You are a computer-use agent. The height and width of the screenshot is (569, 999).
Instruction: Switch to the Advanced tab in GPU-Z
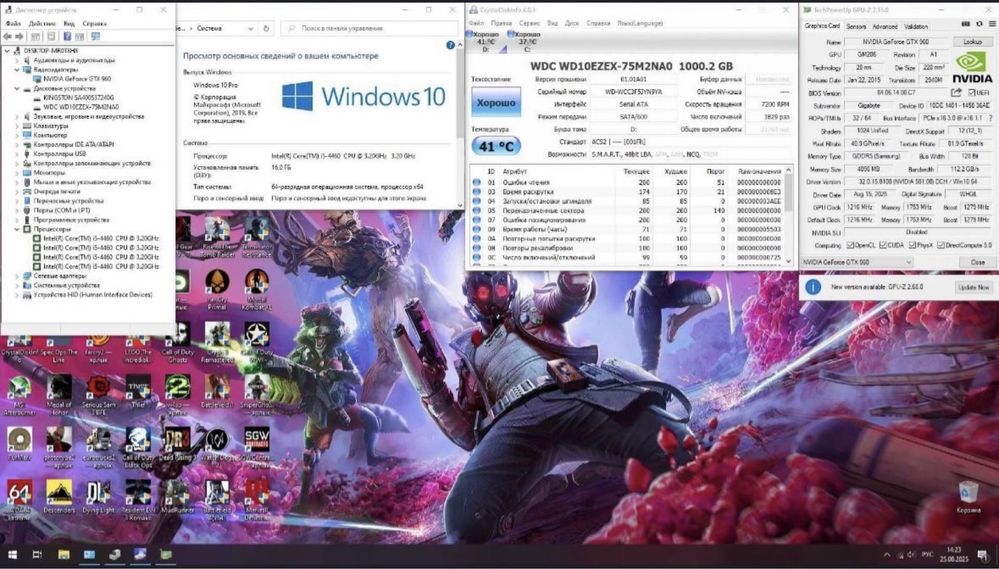[x=884, y=26]
